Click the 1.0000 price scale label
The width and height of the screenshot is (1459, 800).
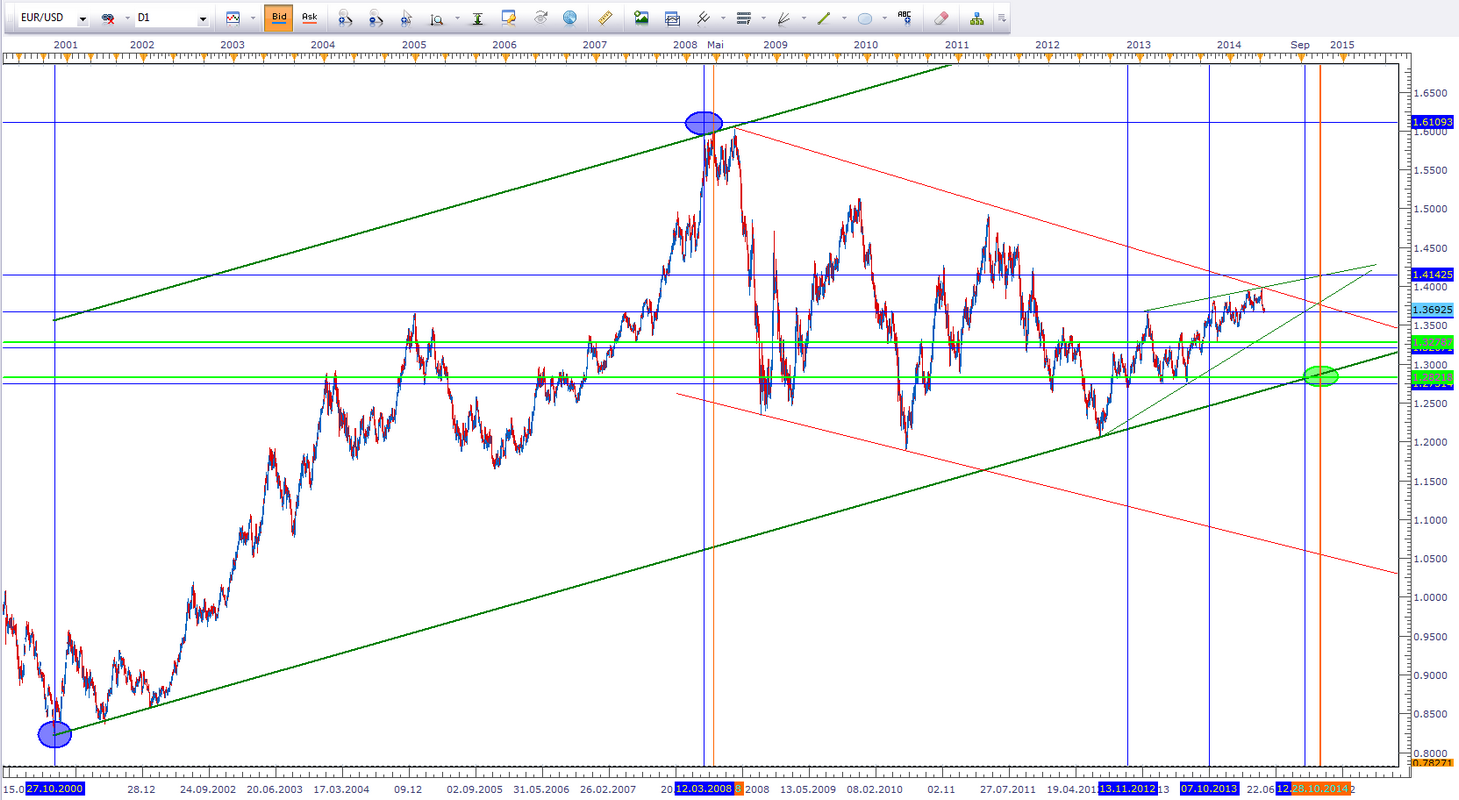click(1430, 598)
